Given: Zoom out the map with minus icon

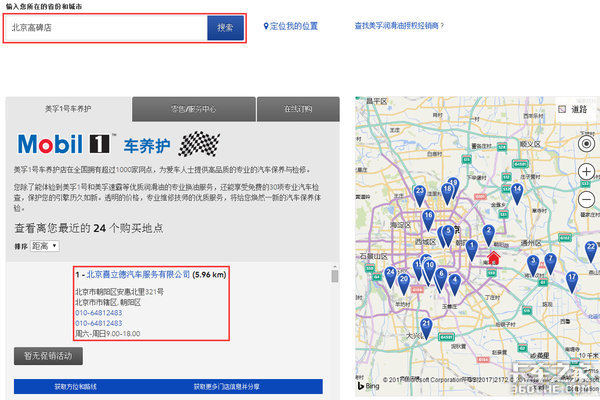Looking at the screenshot, I should (587, 199).
